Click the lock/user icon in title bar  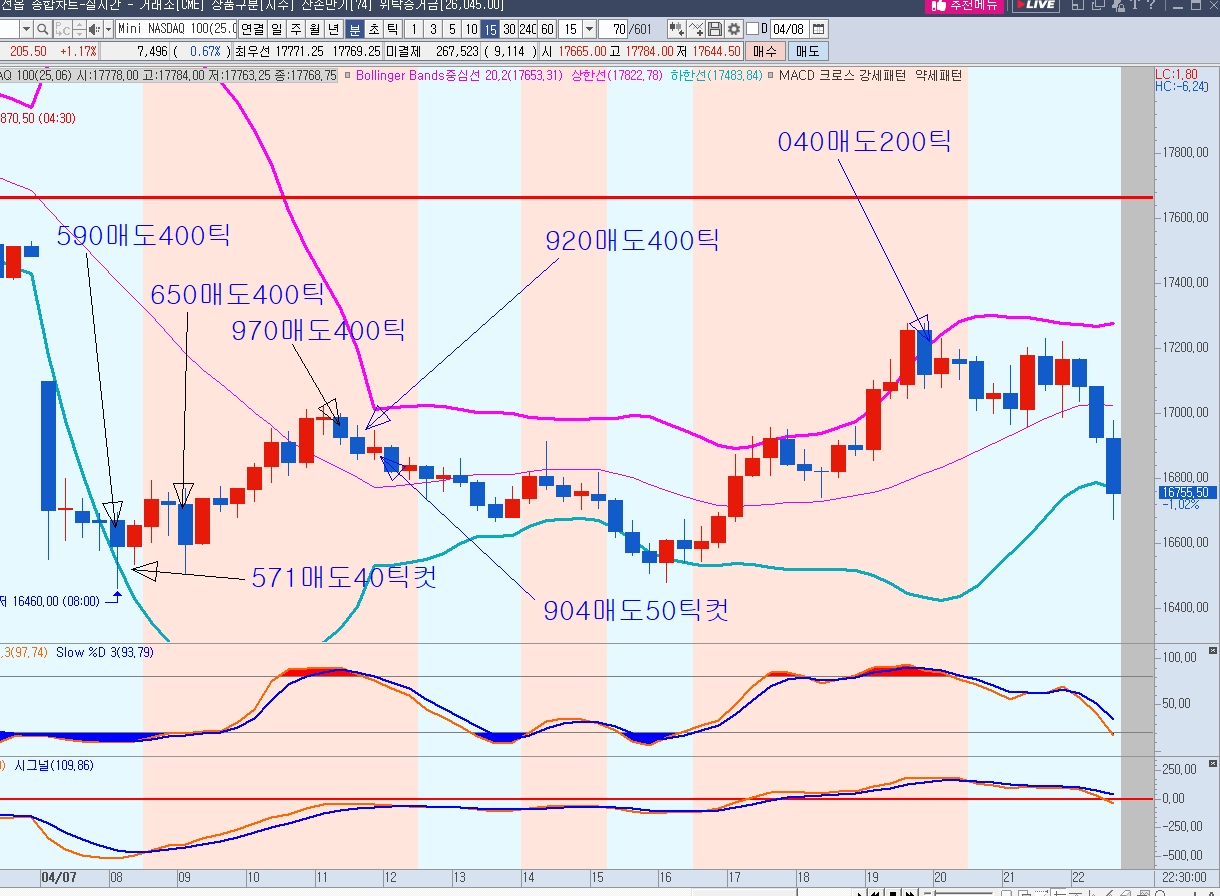1118,5
